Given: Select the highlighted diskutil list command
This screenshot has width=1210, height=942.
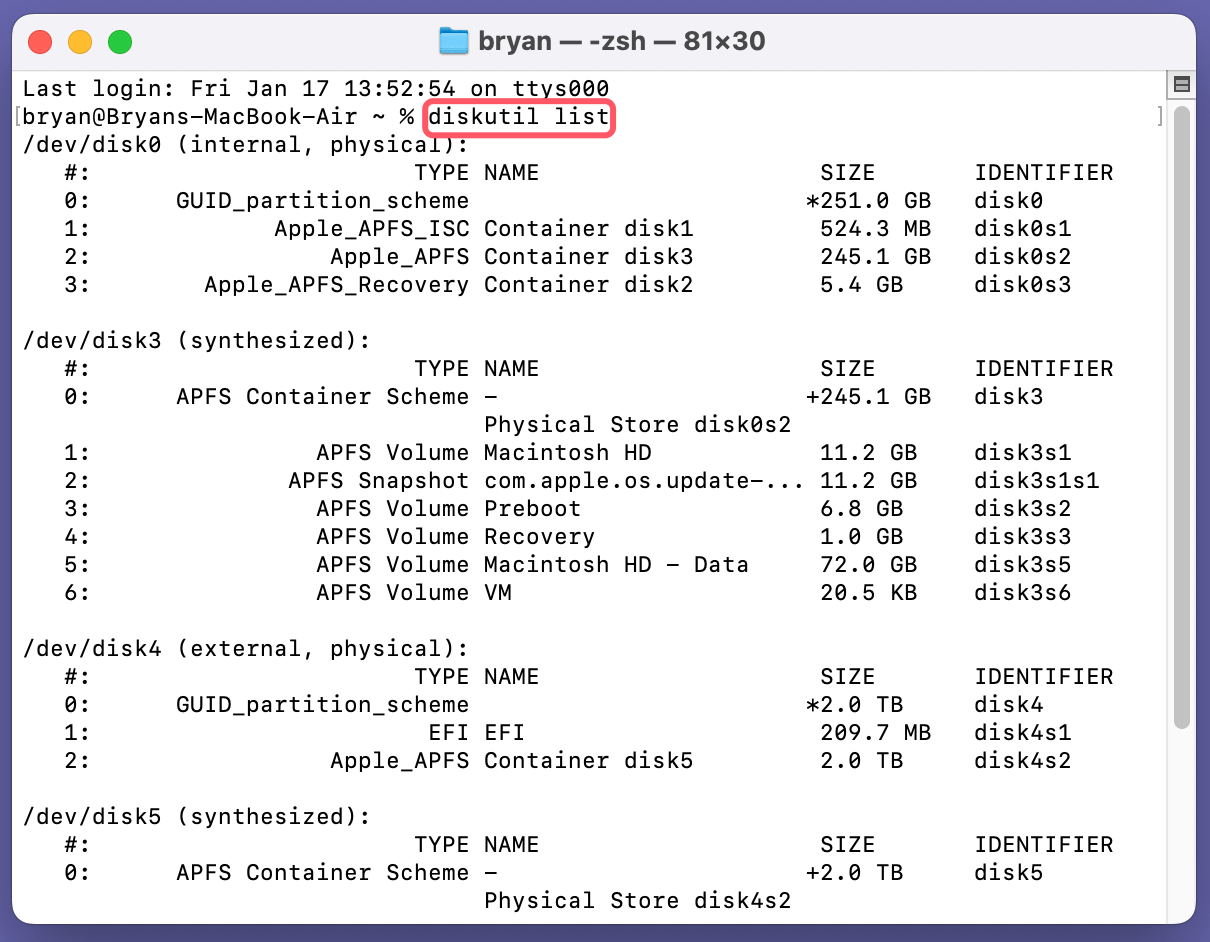Looking at the screenshot, I should point(518,117).
